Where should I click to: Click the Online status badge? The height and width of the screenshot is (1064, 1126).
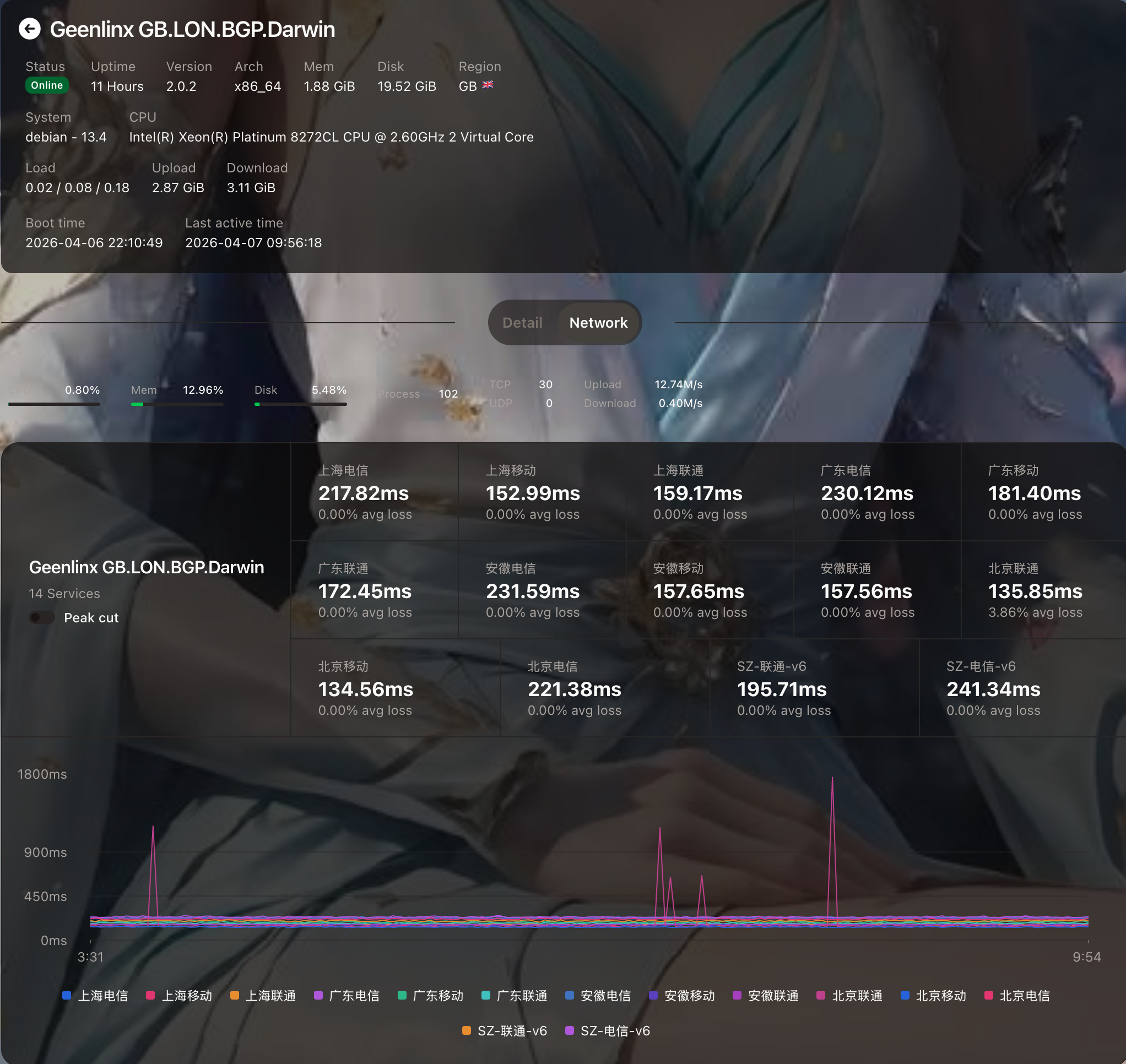coord(47,85)
